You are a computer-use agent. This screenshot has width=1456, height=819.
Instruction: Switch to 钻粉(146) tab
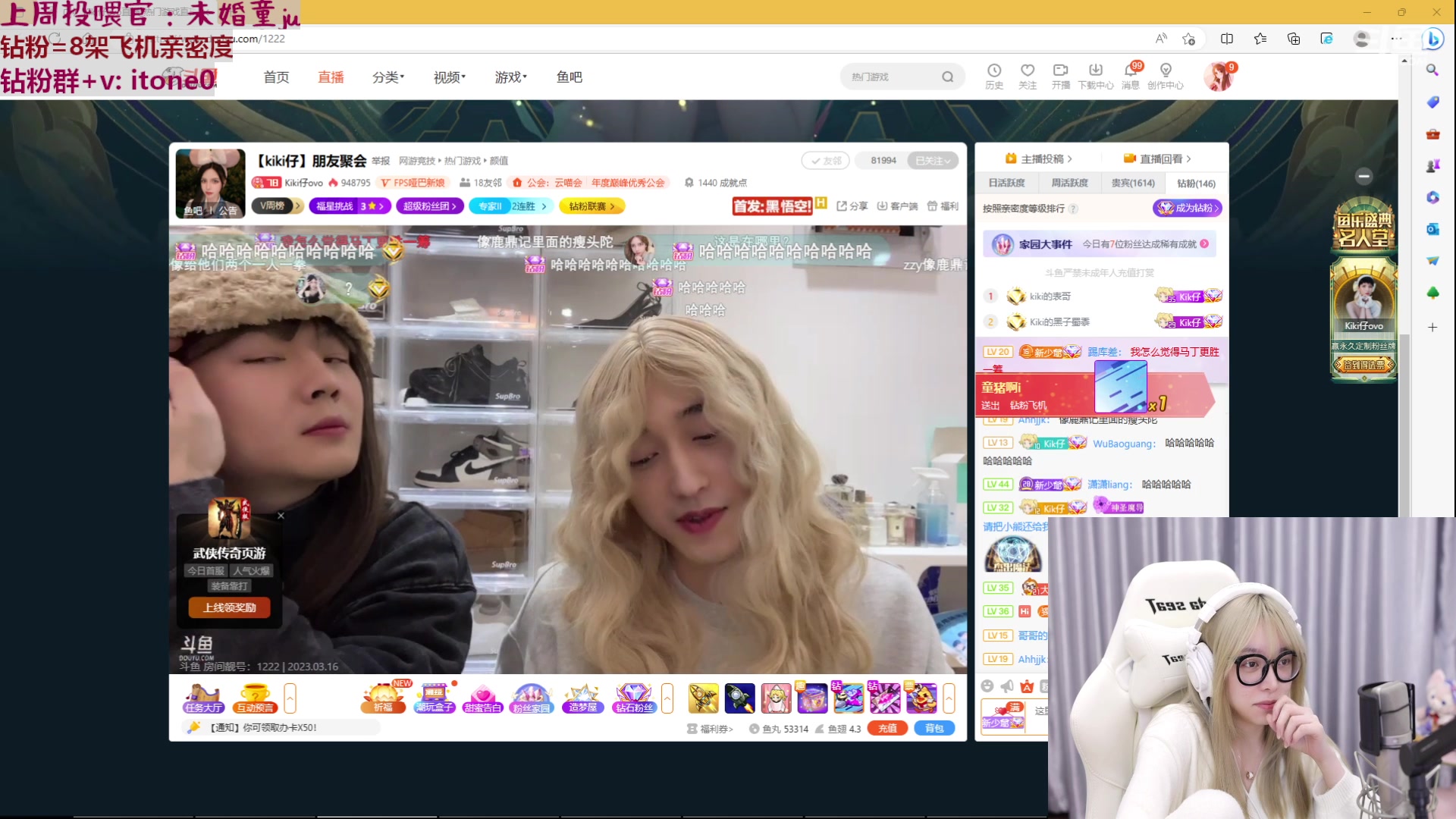1196,183
